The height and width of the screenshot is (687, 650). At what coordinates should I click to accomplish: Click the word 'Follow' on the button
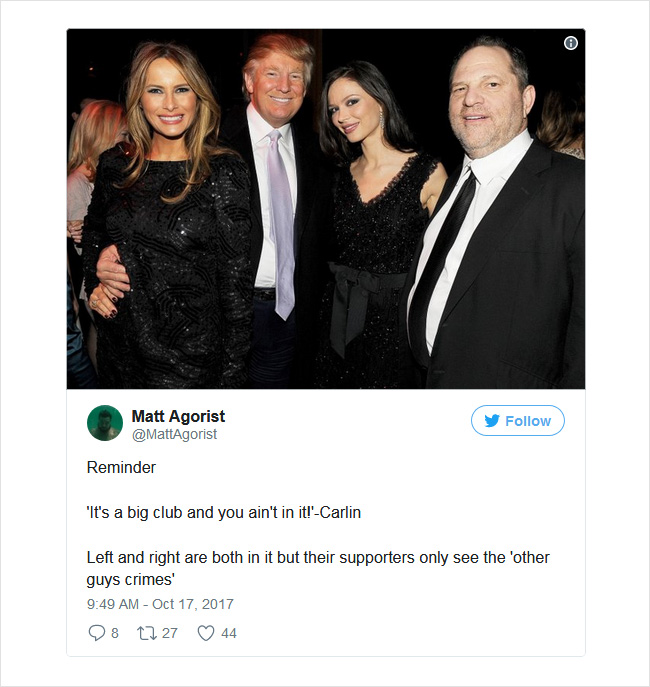point(528,421)
